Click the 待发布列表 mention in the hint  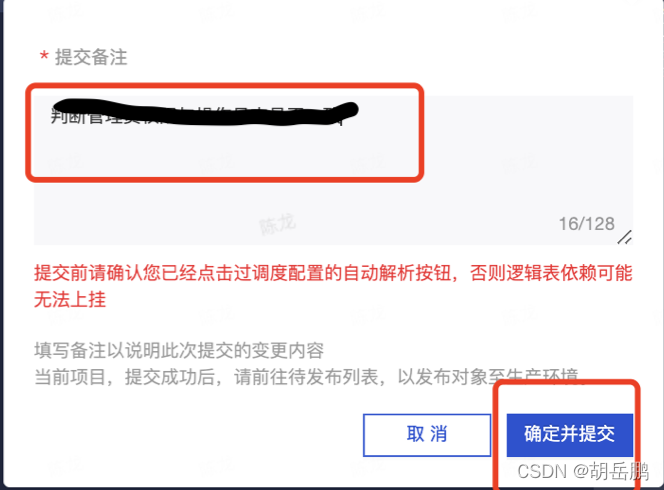(334, 376)
